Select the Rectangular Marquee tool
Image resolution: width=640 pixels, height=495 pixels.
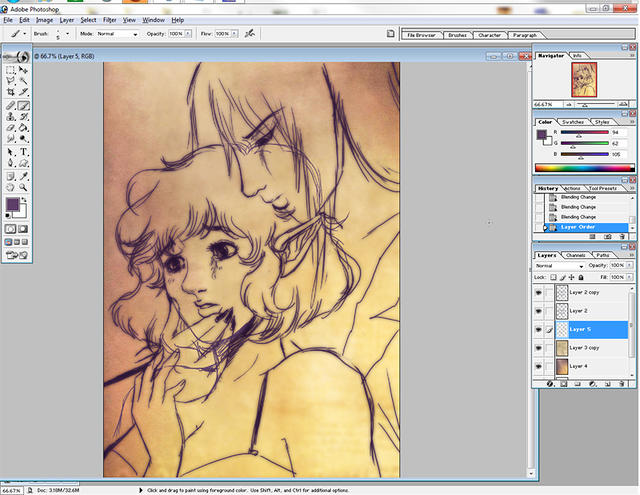pyautogui.click(x=11, y=70)
